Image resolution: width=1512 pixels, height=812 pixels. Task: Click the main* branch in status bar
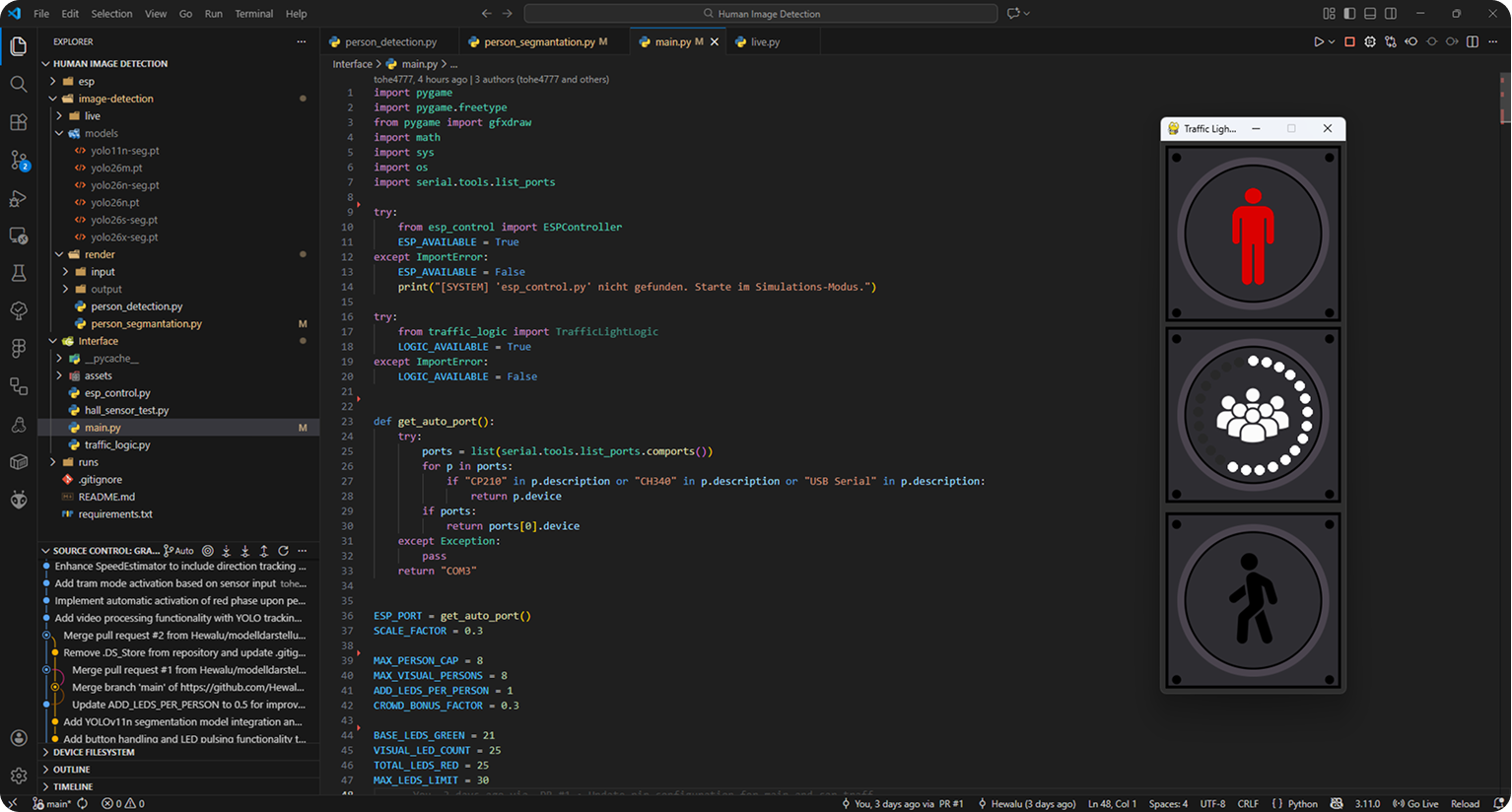[x=51, y=804]
